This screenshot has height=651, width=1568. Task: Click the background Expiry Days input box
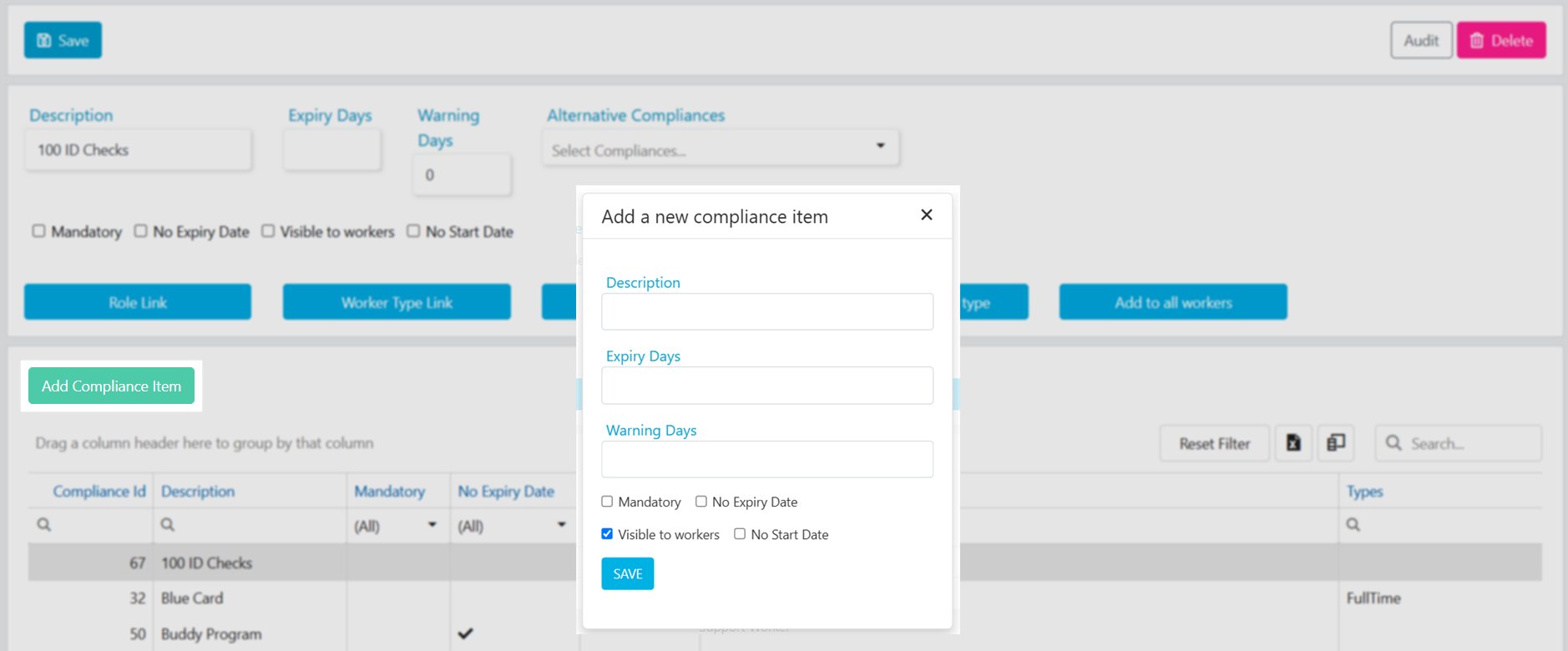coord(332,150)
